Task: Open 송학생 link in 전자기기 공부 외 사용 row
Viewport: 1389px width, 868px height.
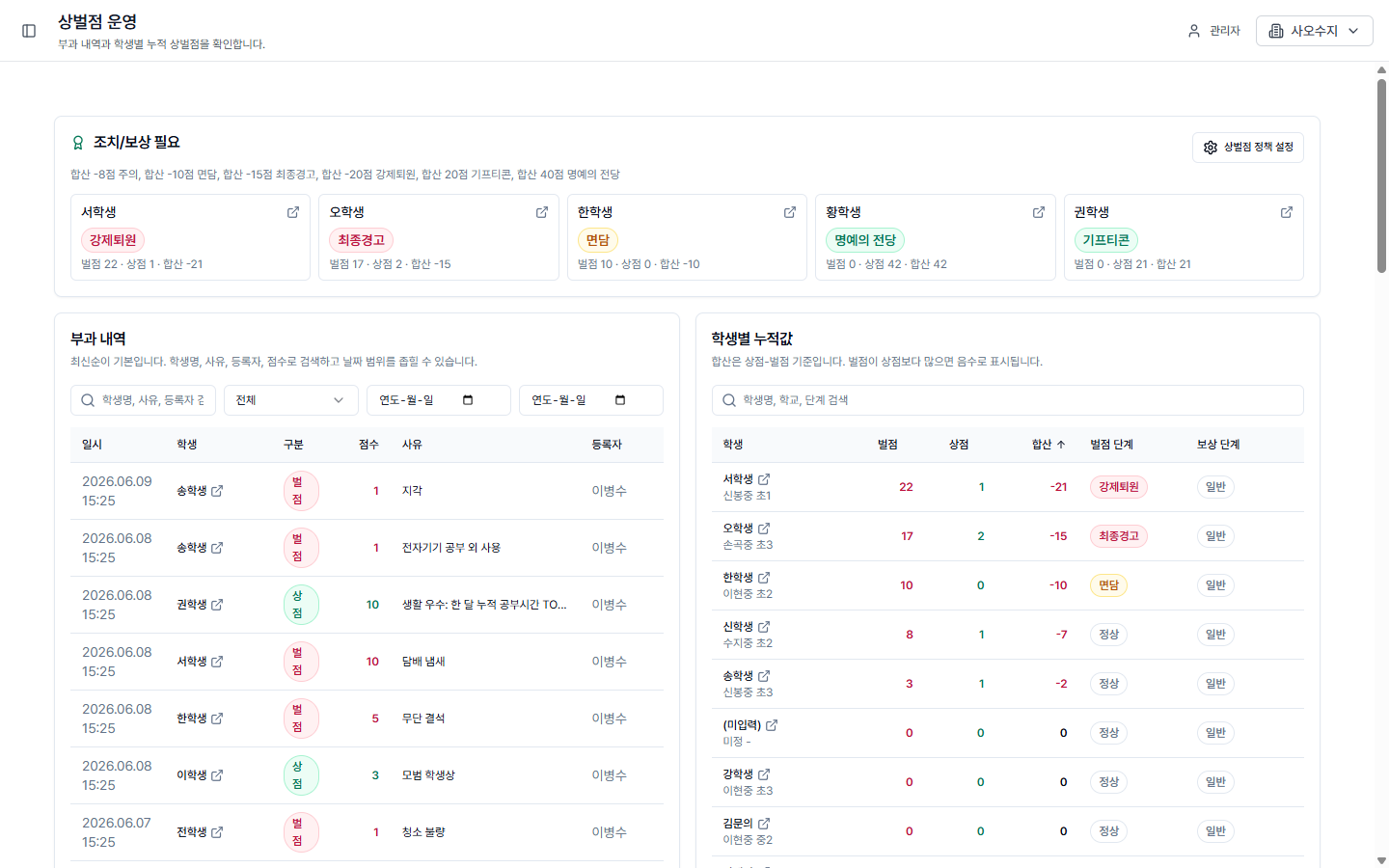Action: (x=200, y=548)
